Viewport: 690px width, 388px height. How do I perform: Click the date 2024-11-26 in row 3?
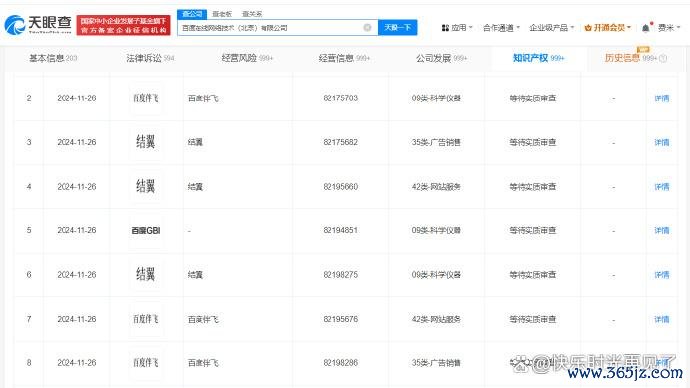point(77,142)
